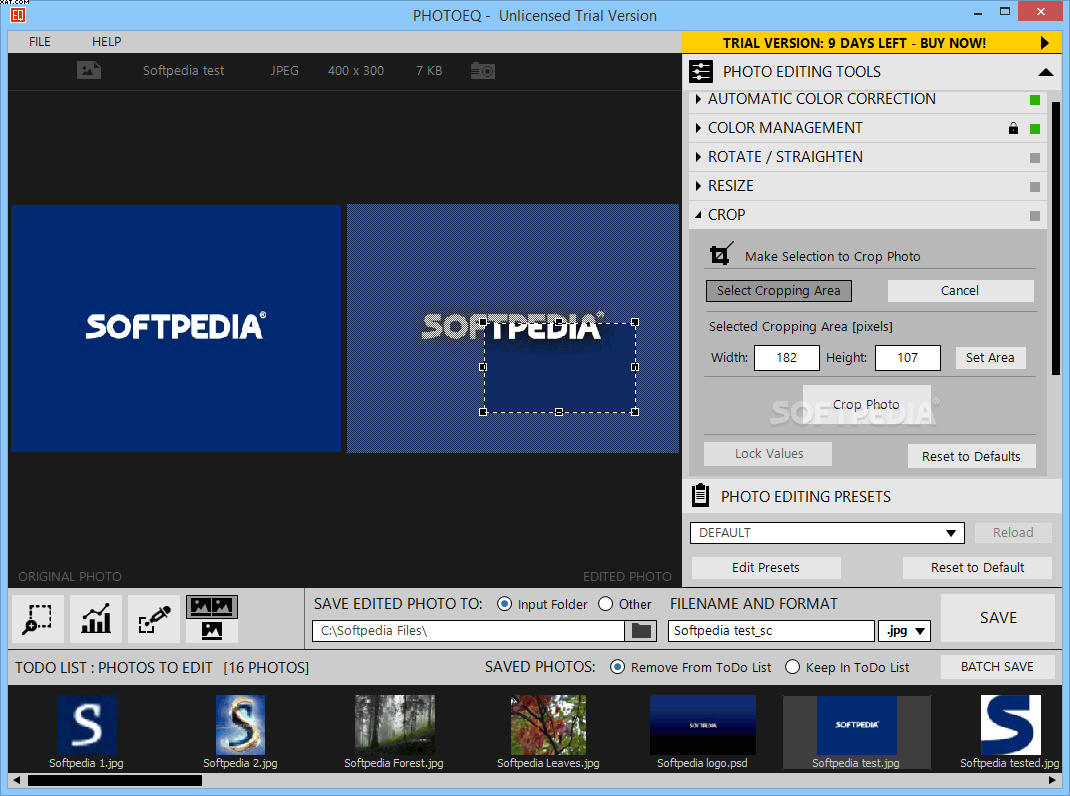The image size is (1070, 796).
Task: Click the Photo Editing Presets clipboard icon
Action: 700,496
